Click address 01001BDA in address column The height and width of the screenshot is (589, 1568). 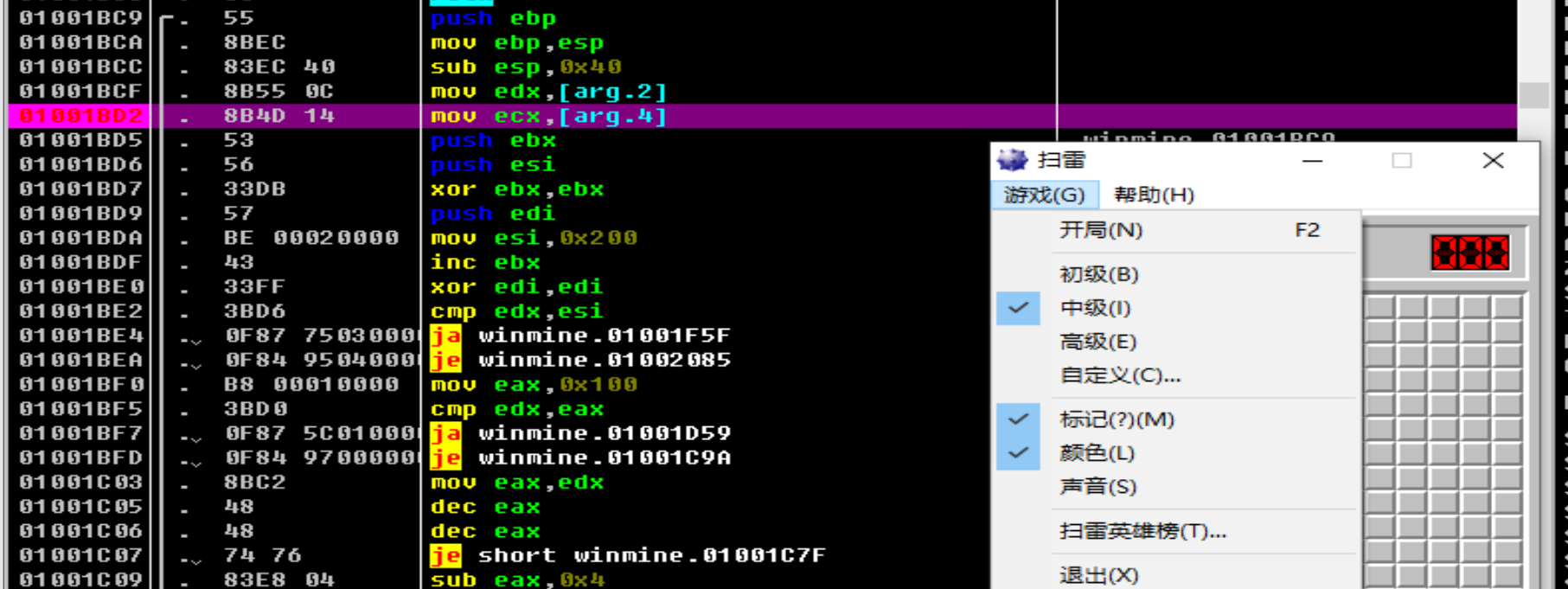coord(81,238)
